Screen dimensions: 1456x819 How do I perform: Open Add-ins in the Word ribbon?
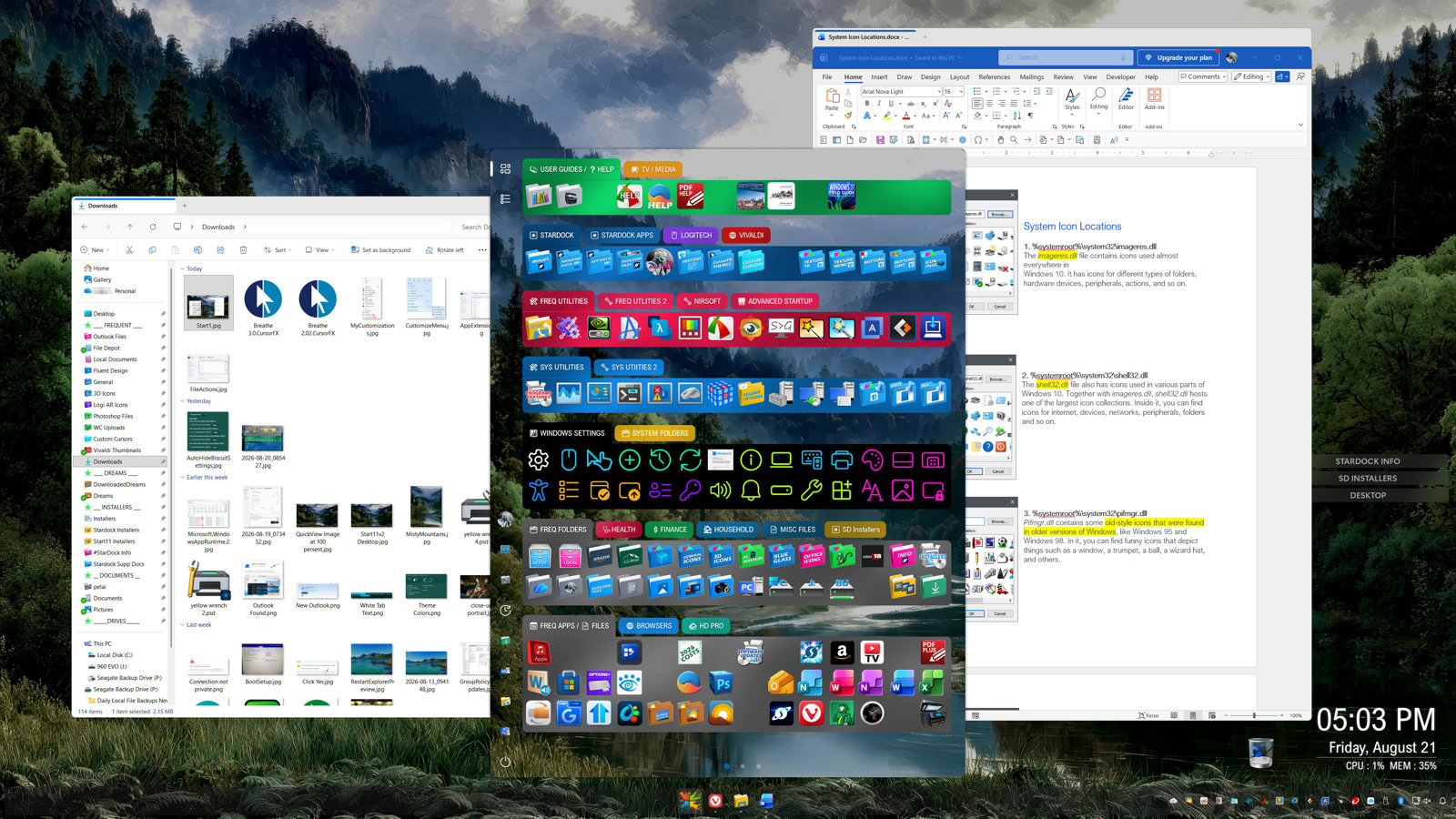click(x=1154, y=99)
